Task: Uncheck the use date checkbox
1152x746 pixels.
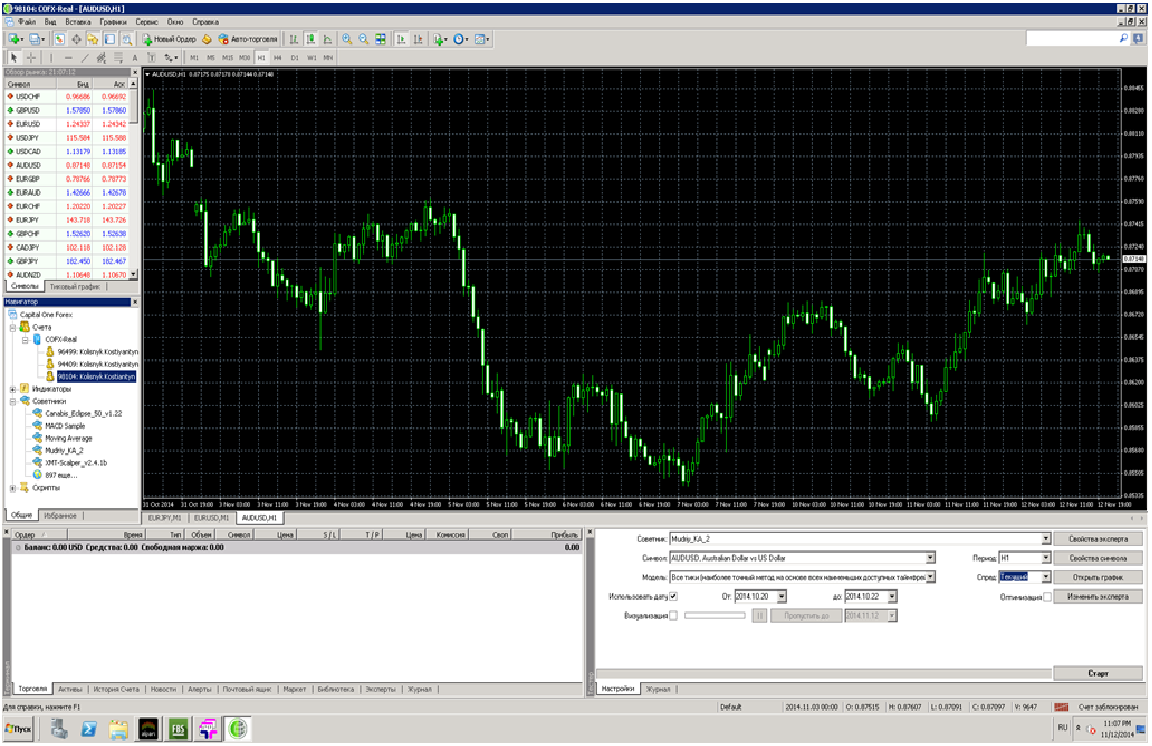Action: pyautogui.click(x=687, y=597)
